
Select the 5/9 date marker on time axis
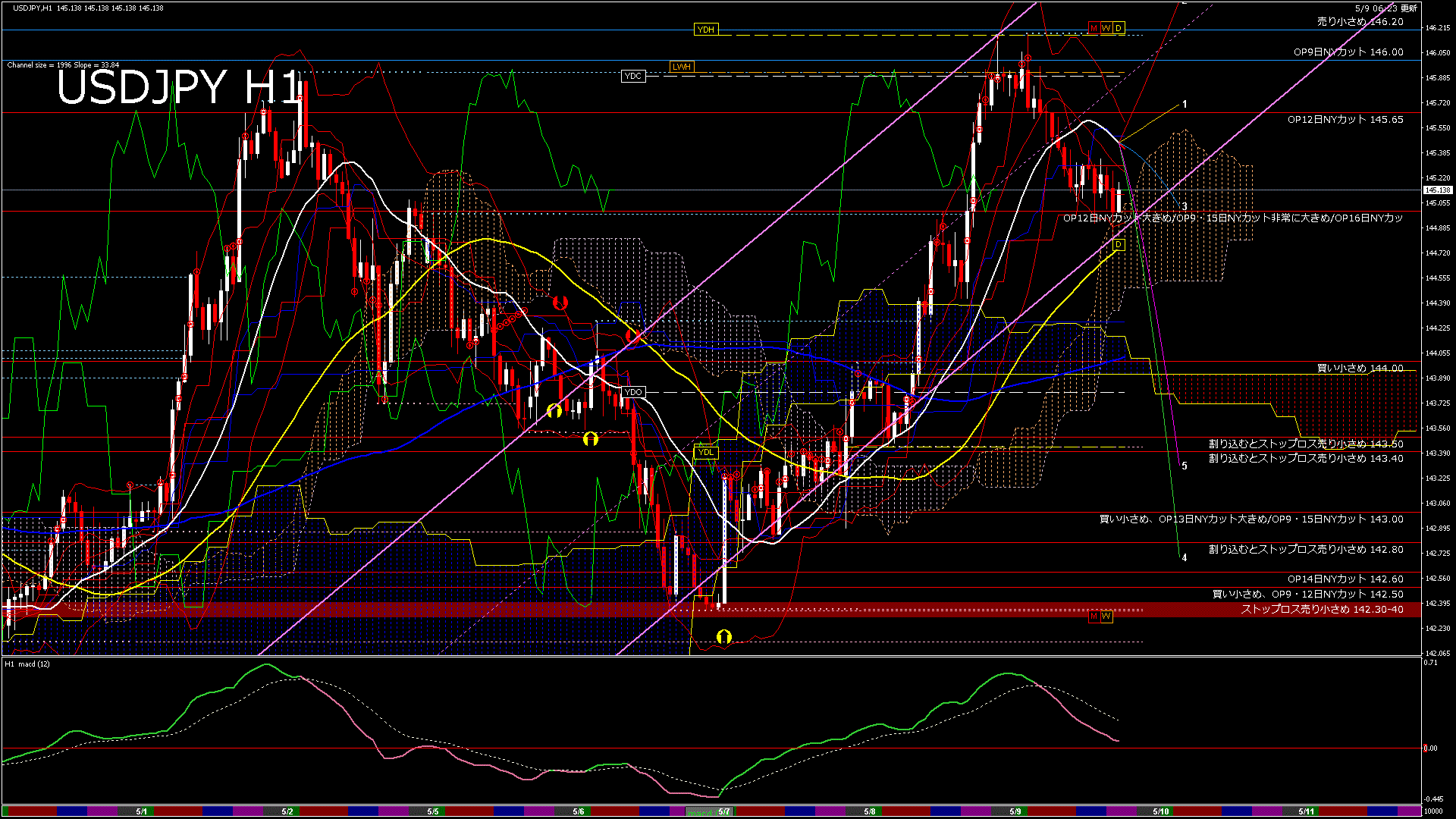pos(1015,811)
